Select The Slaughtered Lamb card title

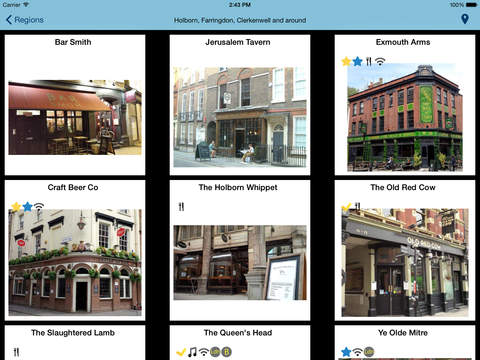coord(73,333)
